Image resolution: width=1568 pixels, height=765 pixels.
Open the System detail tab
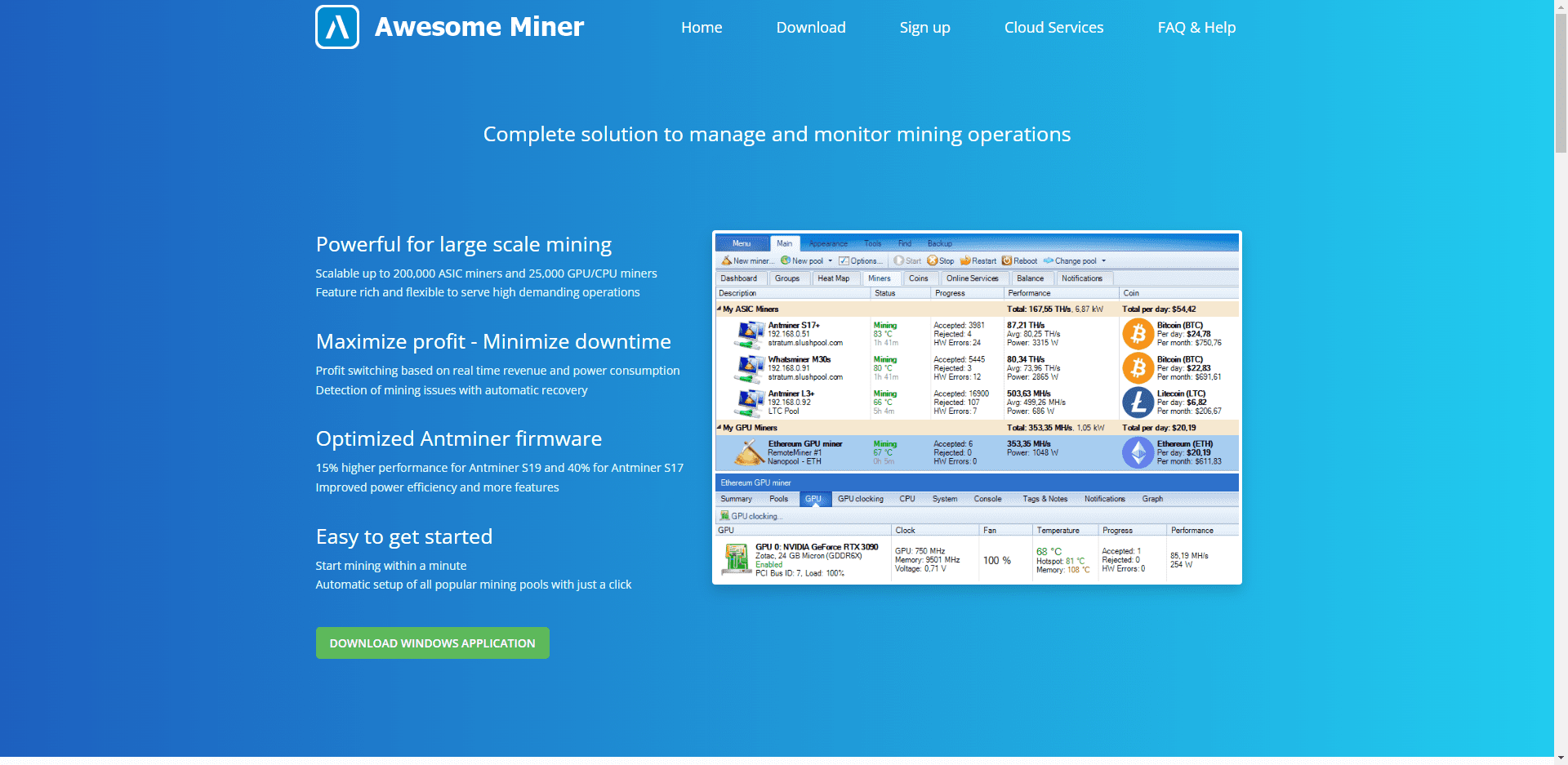(x=945, y=499)
